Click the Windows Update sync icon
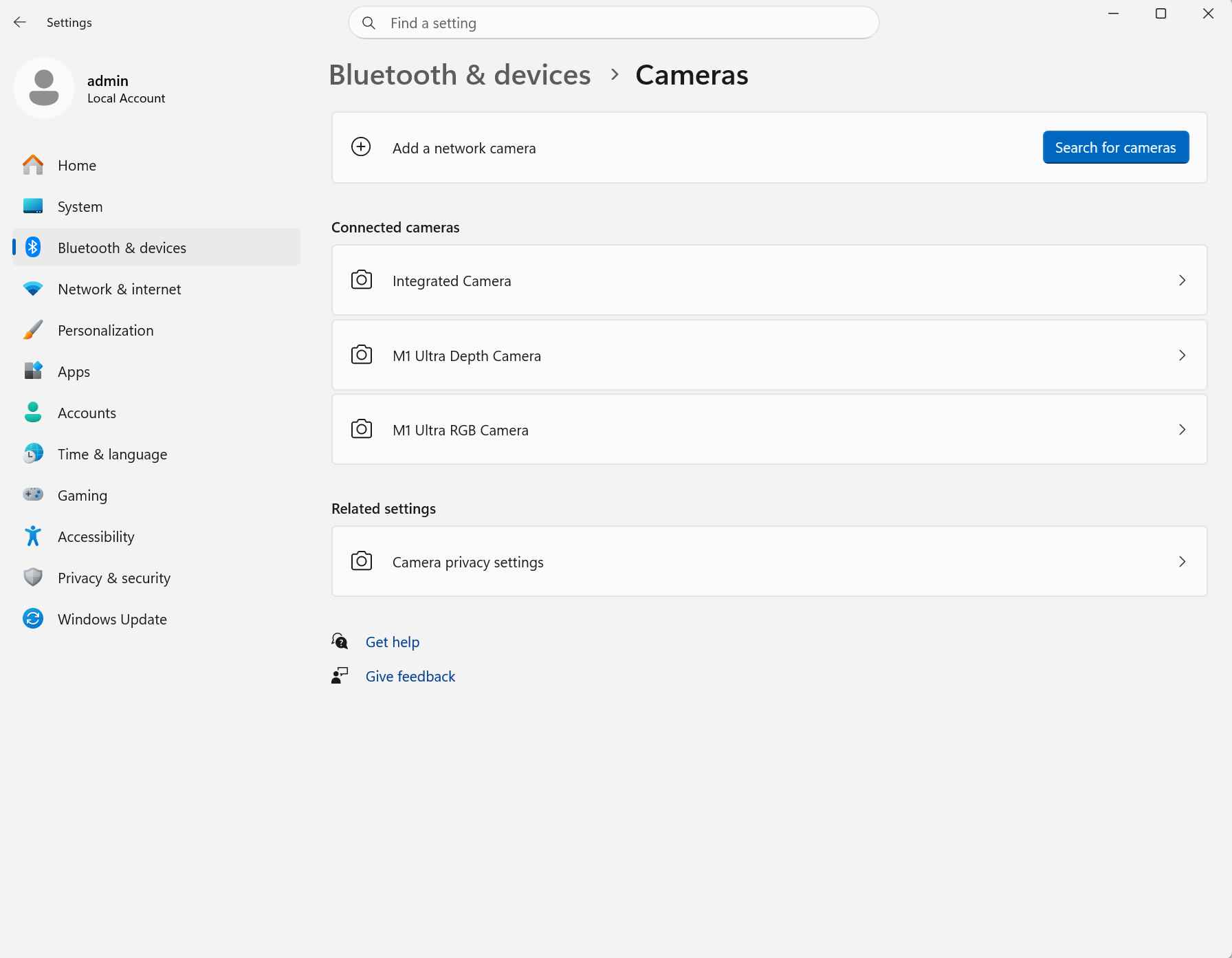Screen dimensions: 1232x958 pos(33,619)
